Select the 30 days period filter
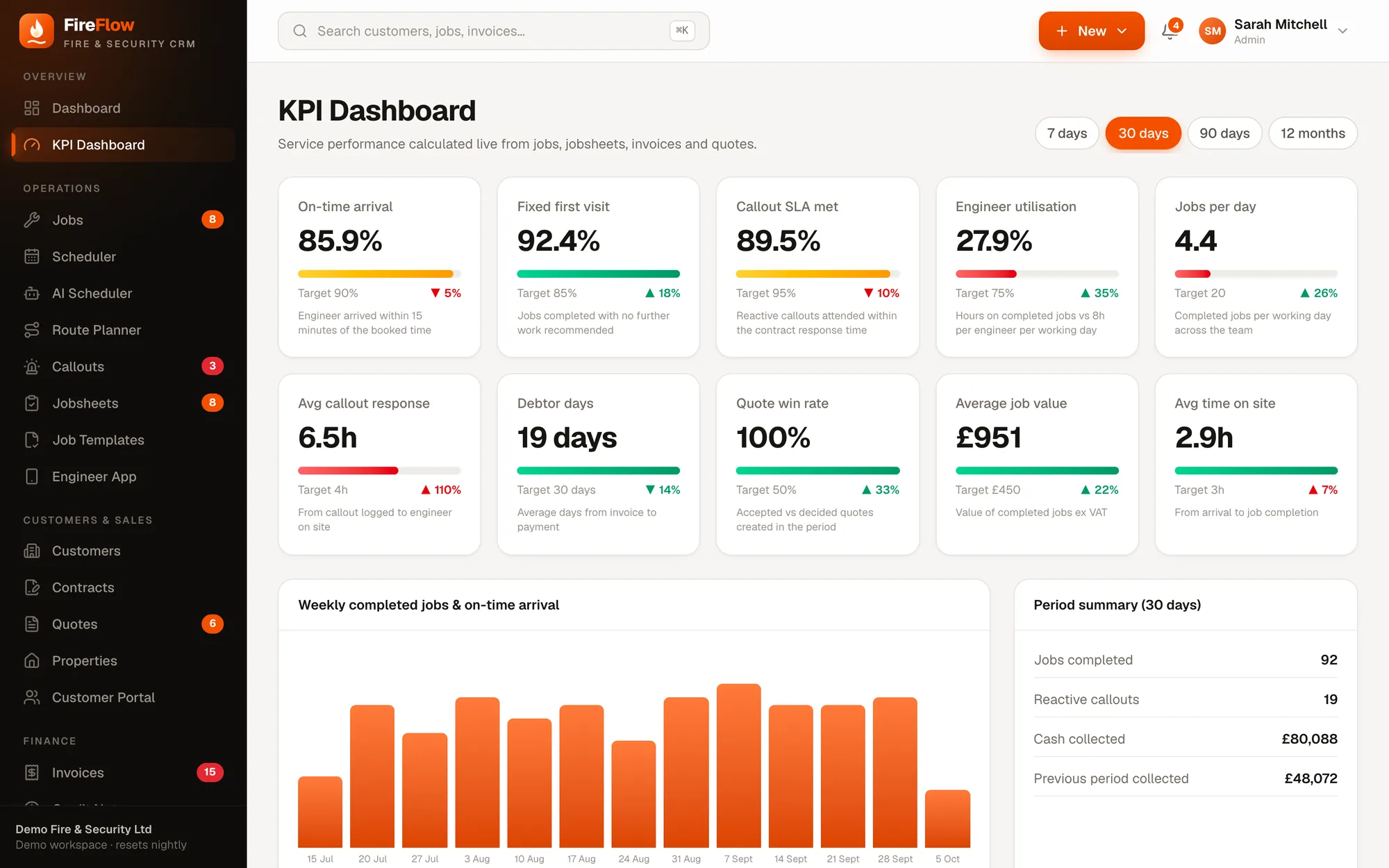 click(1143, 133)
